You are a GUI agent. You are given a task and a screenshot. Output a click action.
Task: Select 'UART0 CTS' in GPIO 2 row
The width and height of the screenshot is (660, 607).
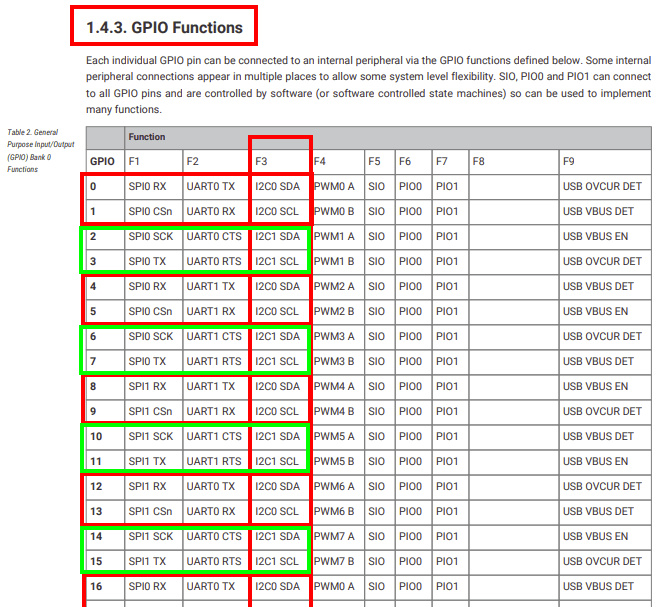coord(214,237)
